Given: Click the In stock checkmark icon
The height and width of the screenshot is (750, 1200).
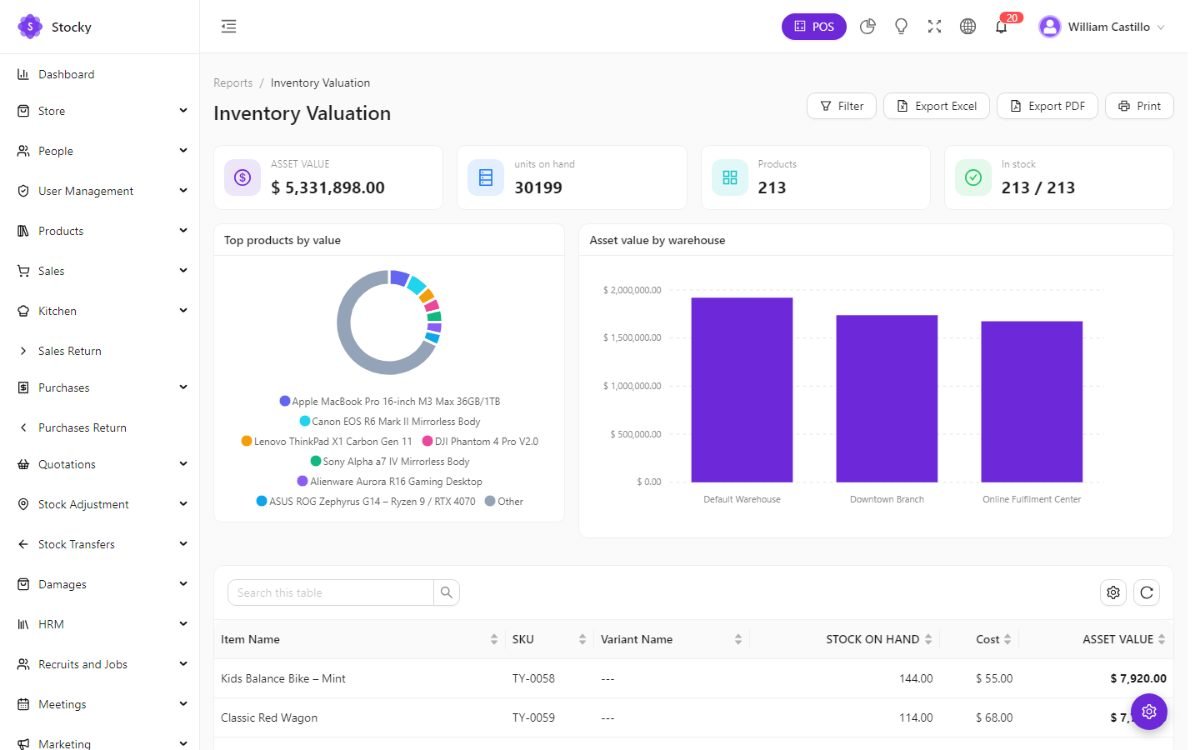Looking at the screenshot, I should pyautogui.click(x=973, y=177).
